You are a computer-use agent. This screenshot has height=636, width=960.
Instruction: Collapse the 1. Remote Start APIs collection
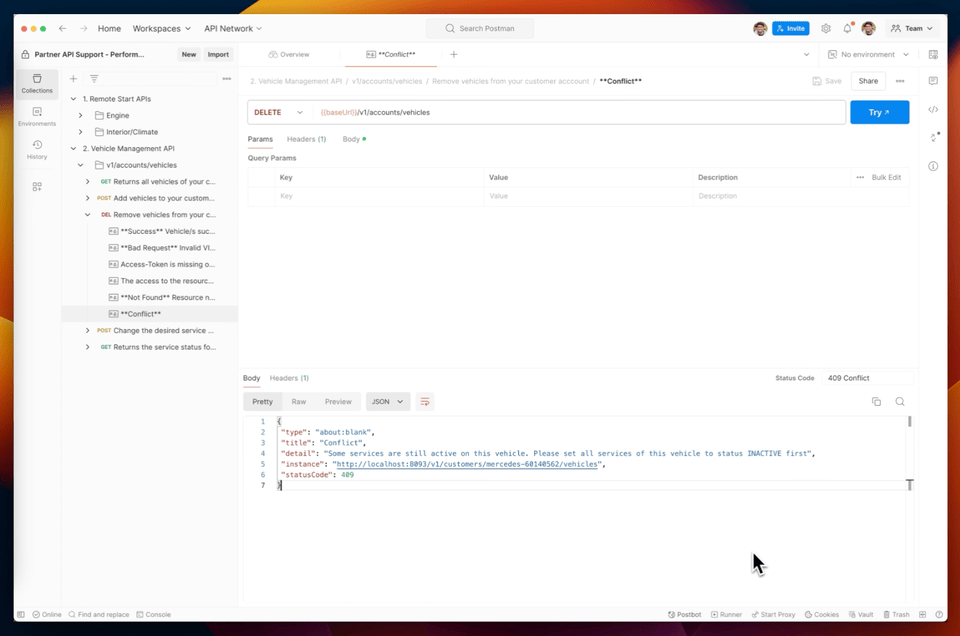click(x=73, y=99)
